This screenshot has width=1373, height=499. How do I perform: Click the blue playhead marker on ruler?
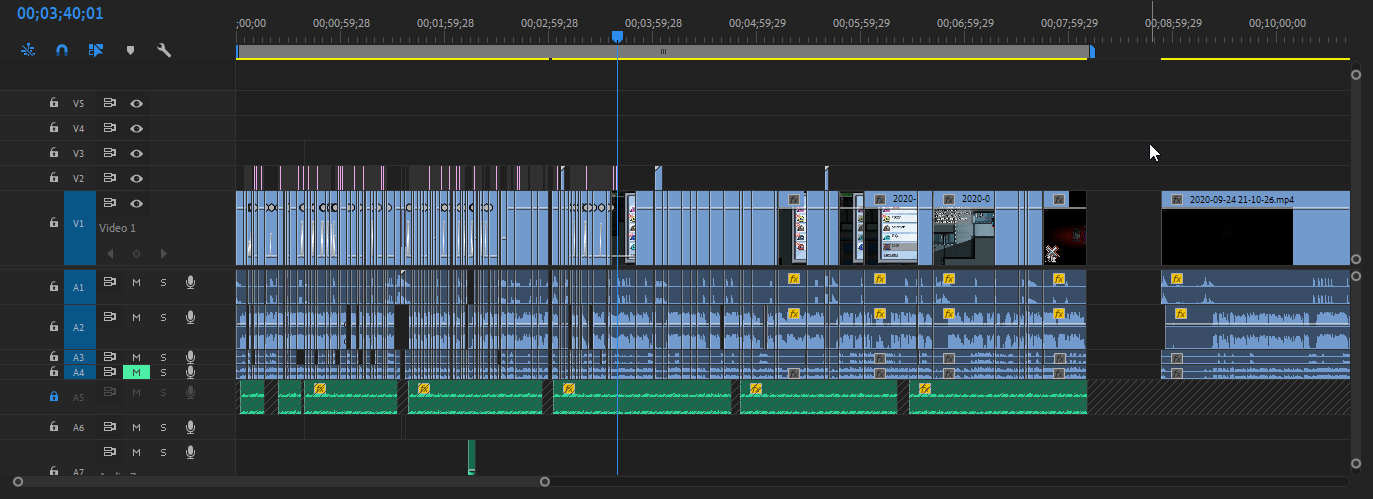point(617,37)
